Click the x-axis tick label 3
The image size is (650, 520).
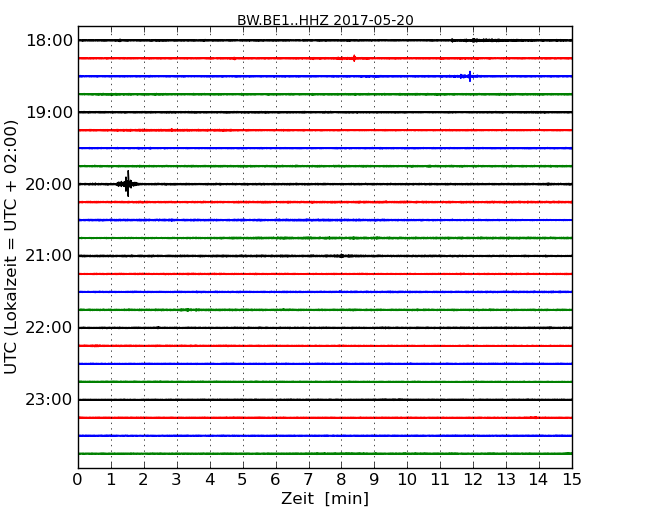(177, 480)
